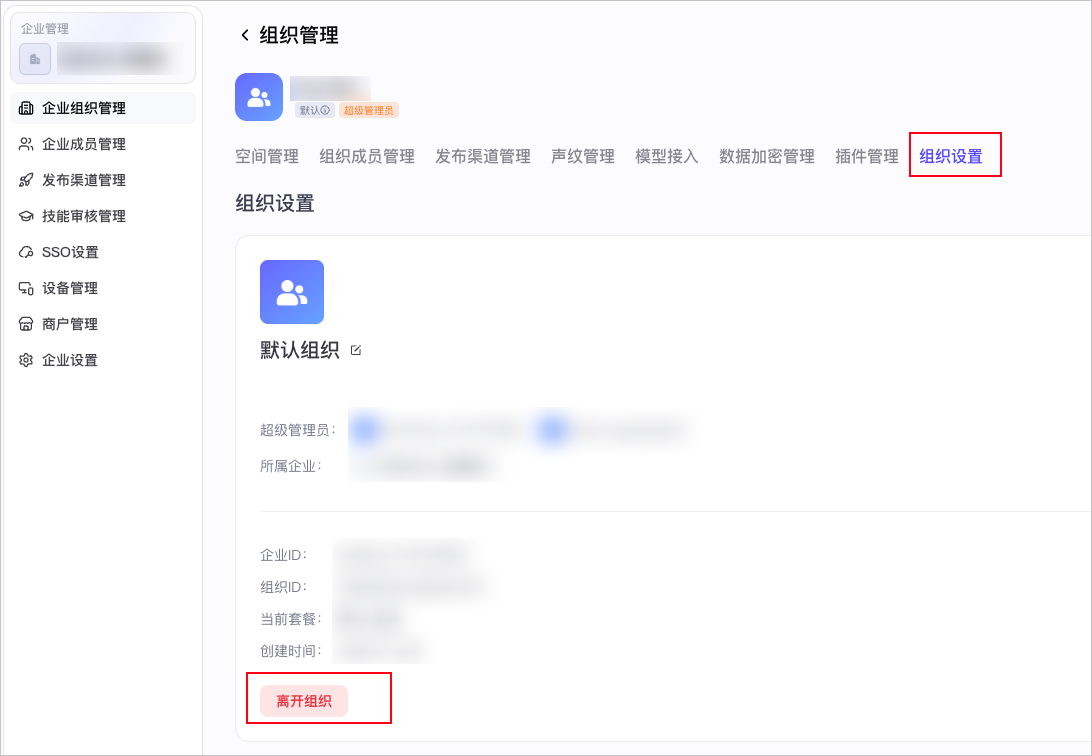Click the large organization avatar thumbnail in settings card
Screen dimensions: 1092x756
(x=292, y=292)
